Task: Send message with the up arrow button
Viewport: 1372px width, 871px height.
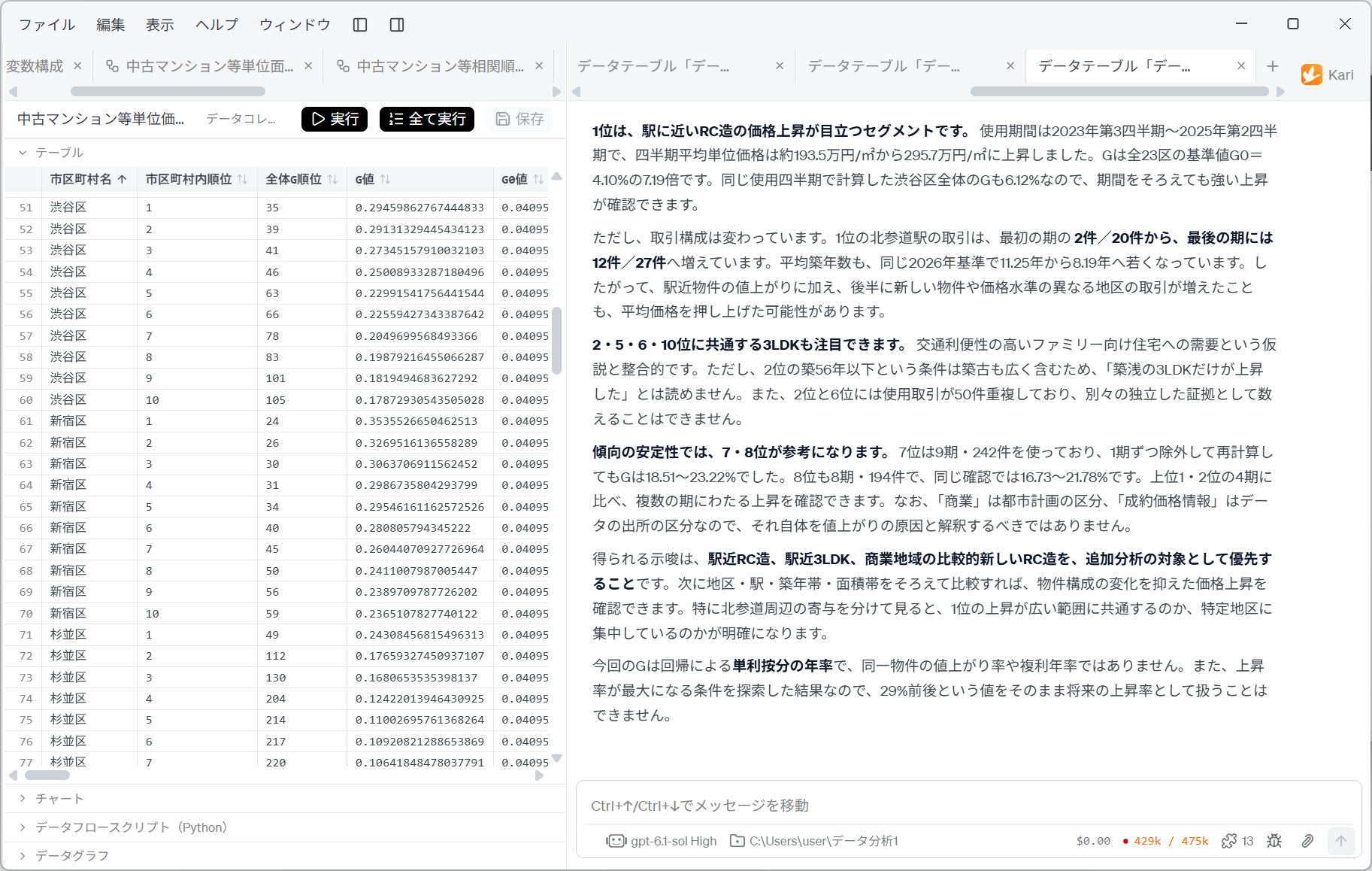Action: [1341, 841]
